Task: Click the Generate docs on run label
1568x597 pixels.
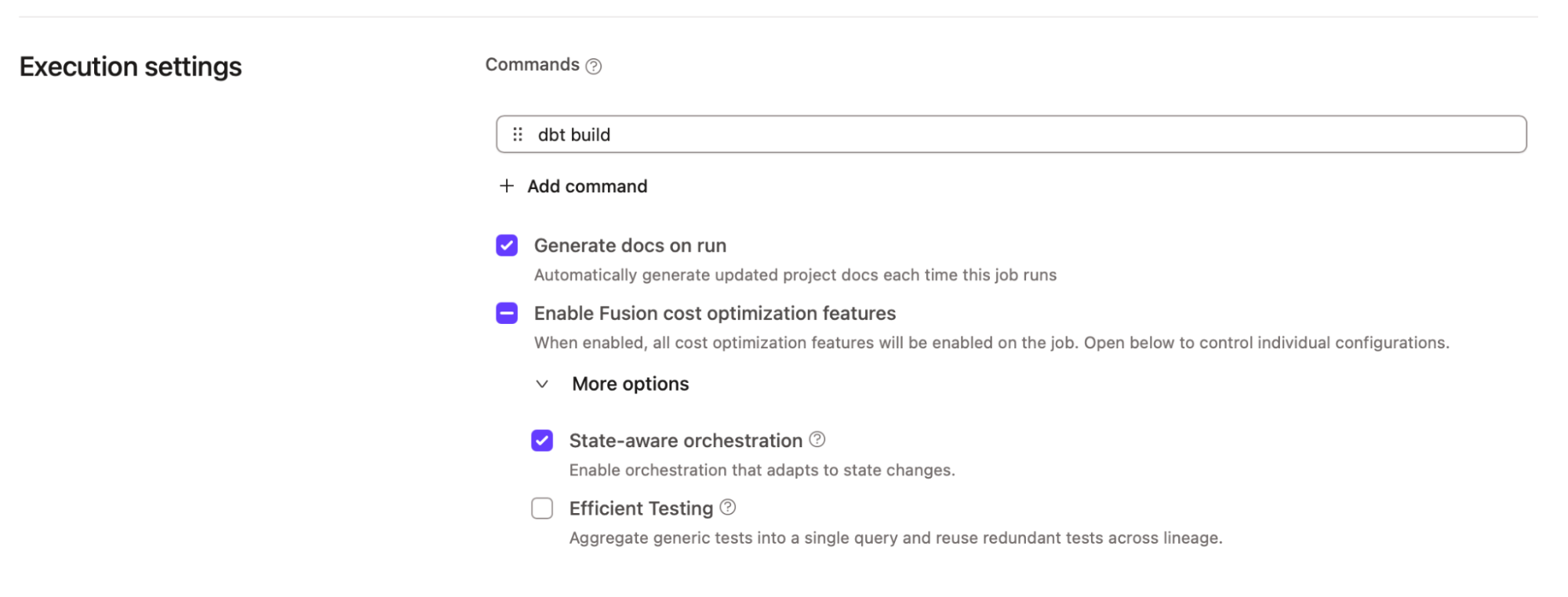Action: (630, 245)
